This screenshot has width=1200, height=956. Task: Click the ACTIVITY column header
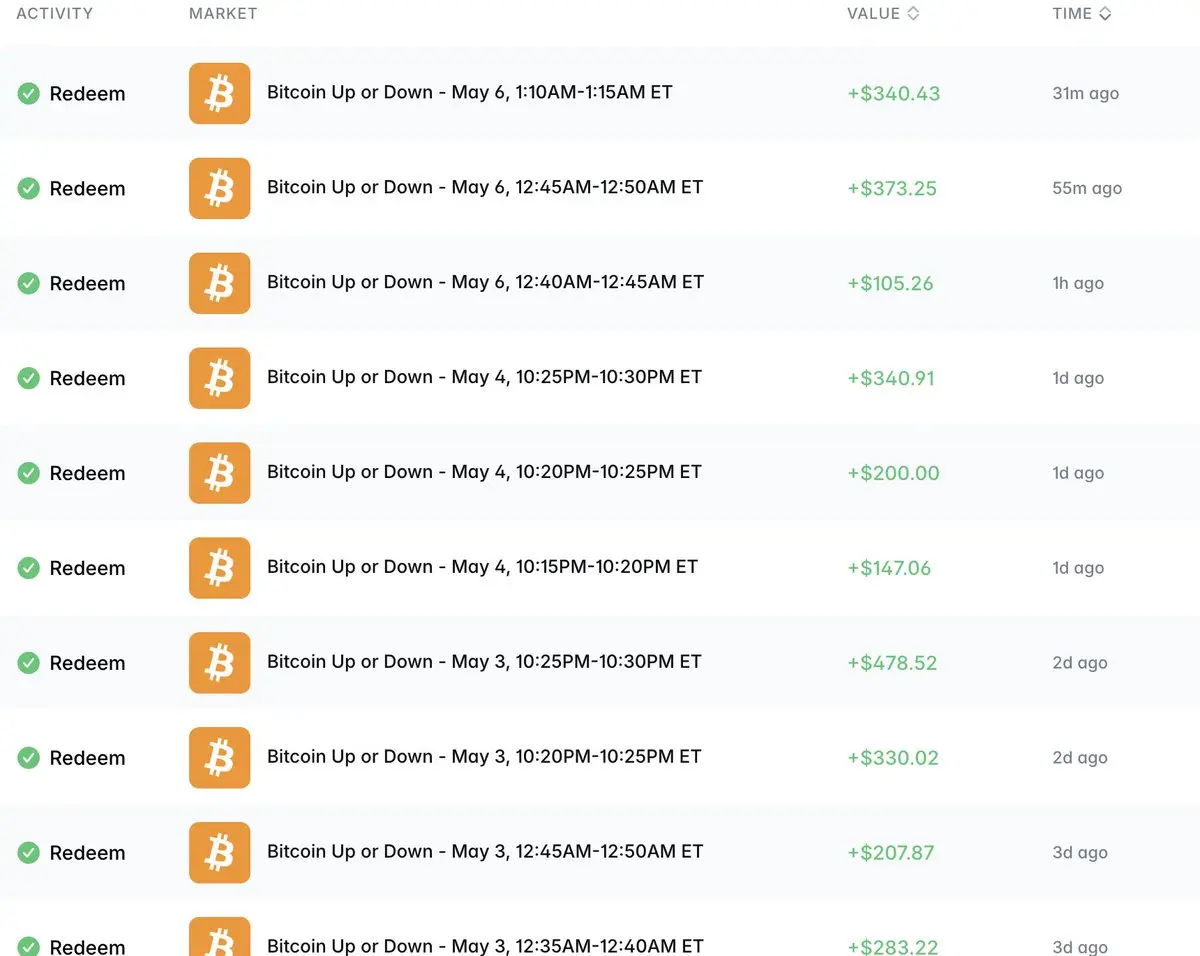(x=55, y=14)
